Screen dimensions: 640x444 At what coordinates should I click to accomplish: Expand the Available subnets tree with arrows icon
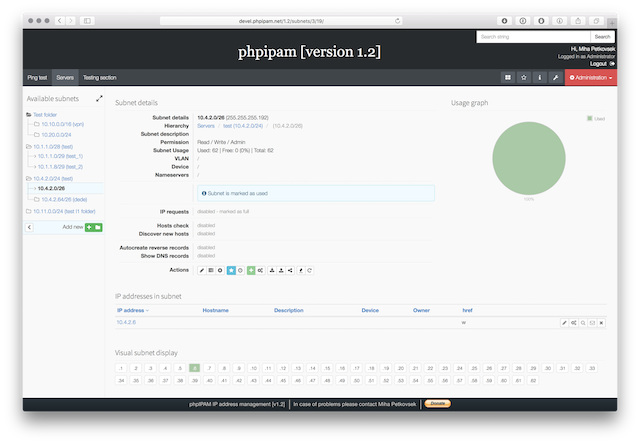99,98
